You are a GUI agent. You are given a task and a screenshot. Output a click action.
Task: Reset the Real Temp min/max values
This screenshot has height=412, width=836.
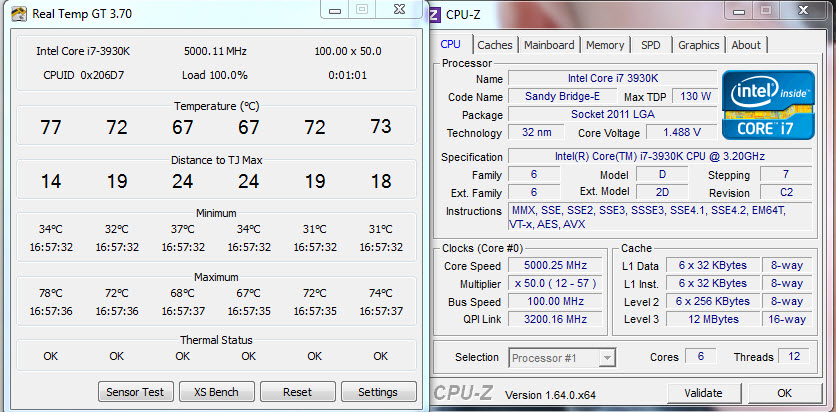tap(297, 392)
